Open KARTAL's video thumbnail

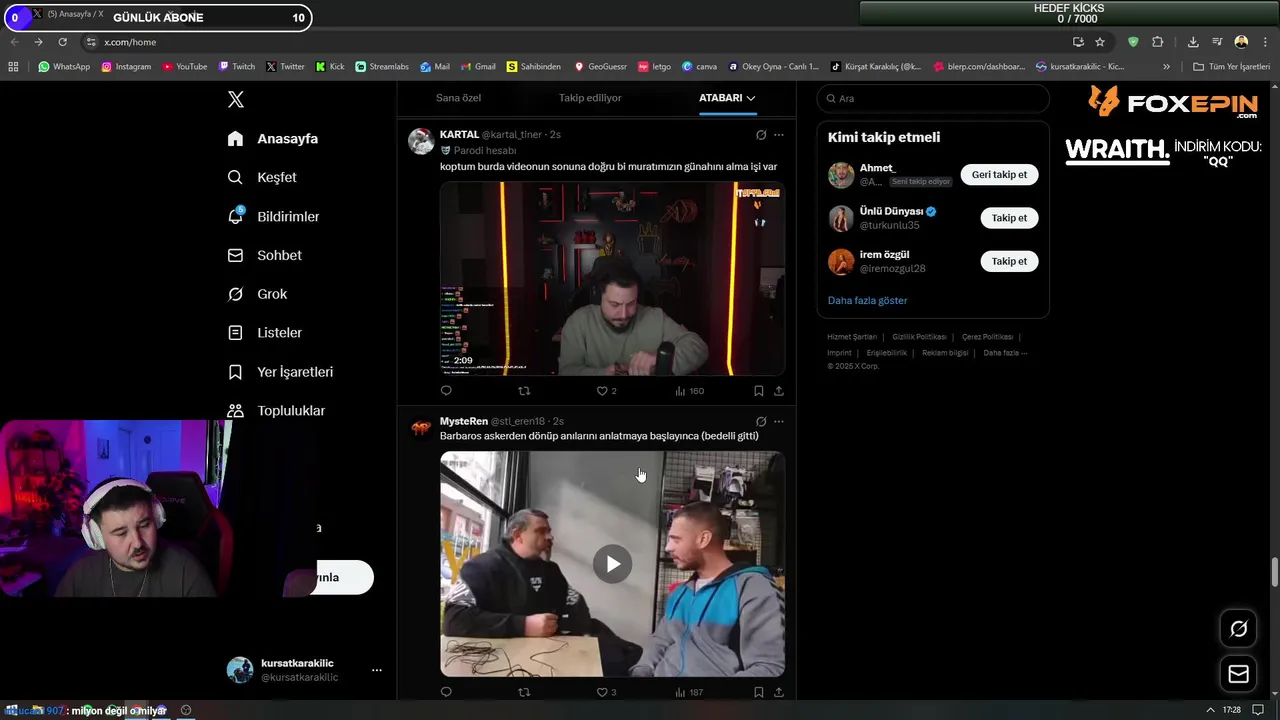(x=612, y=278)
